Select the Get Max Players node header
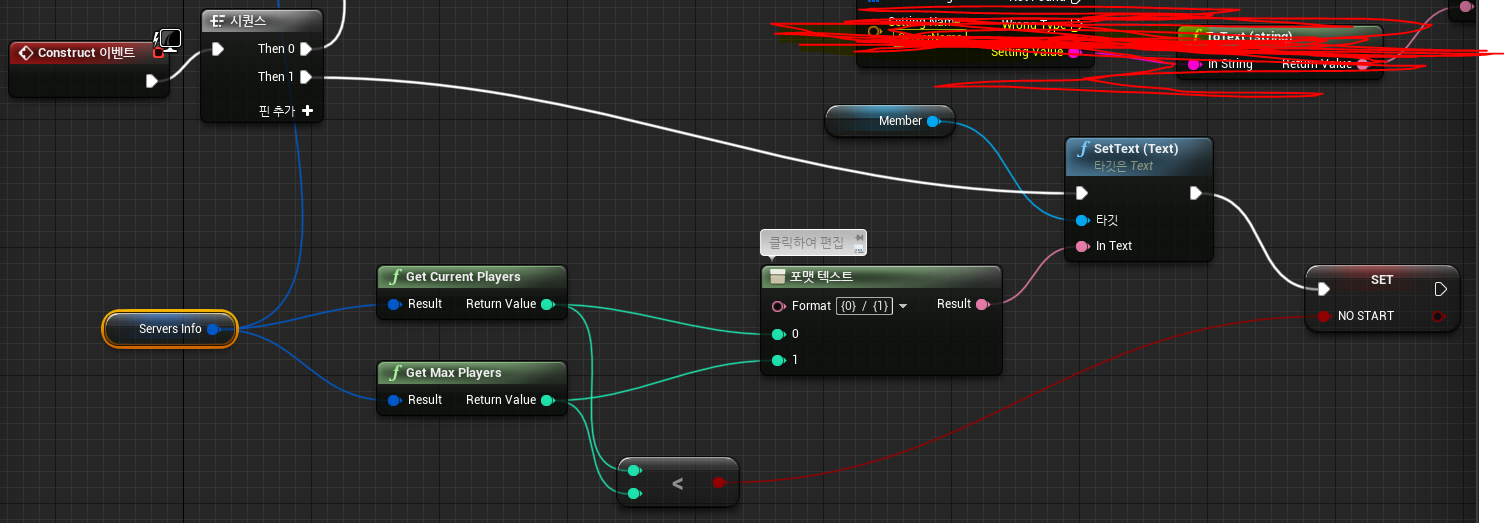The image size is (1504, 523). pyautogui.click(x=472, y=373)
